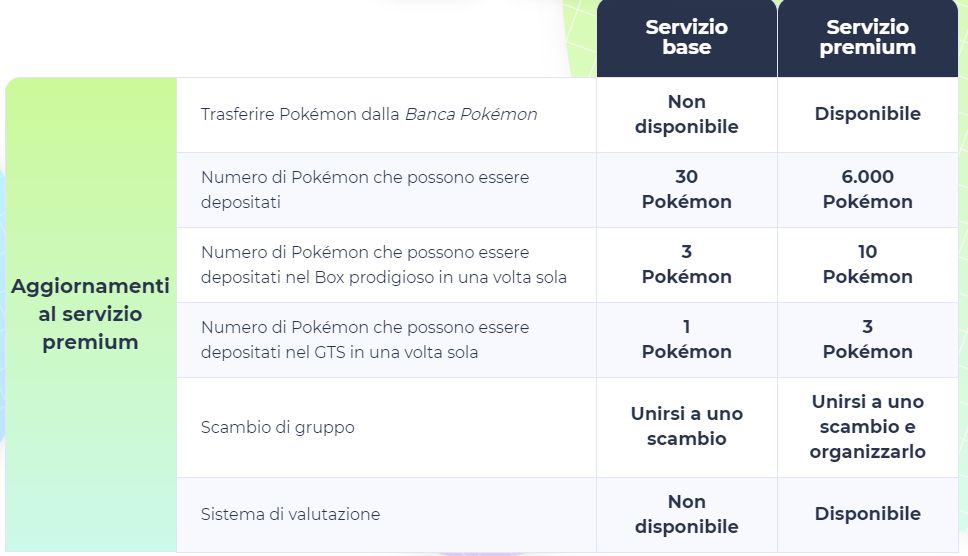Click the base "3 Pokémon" Box prodigioso cell

click(x=686, y=264)
